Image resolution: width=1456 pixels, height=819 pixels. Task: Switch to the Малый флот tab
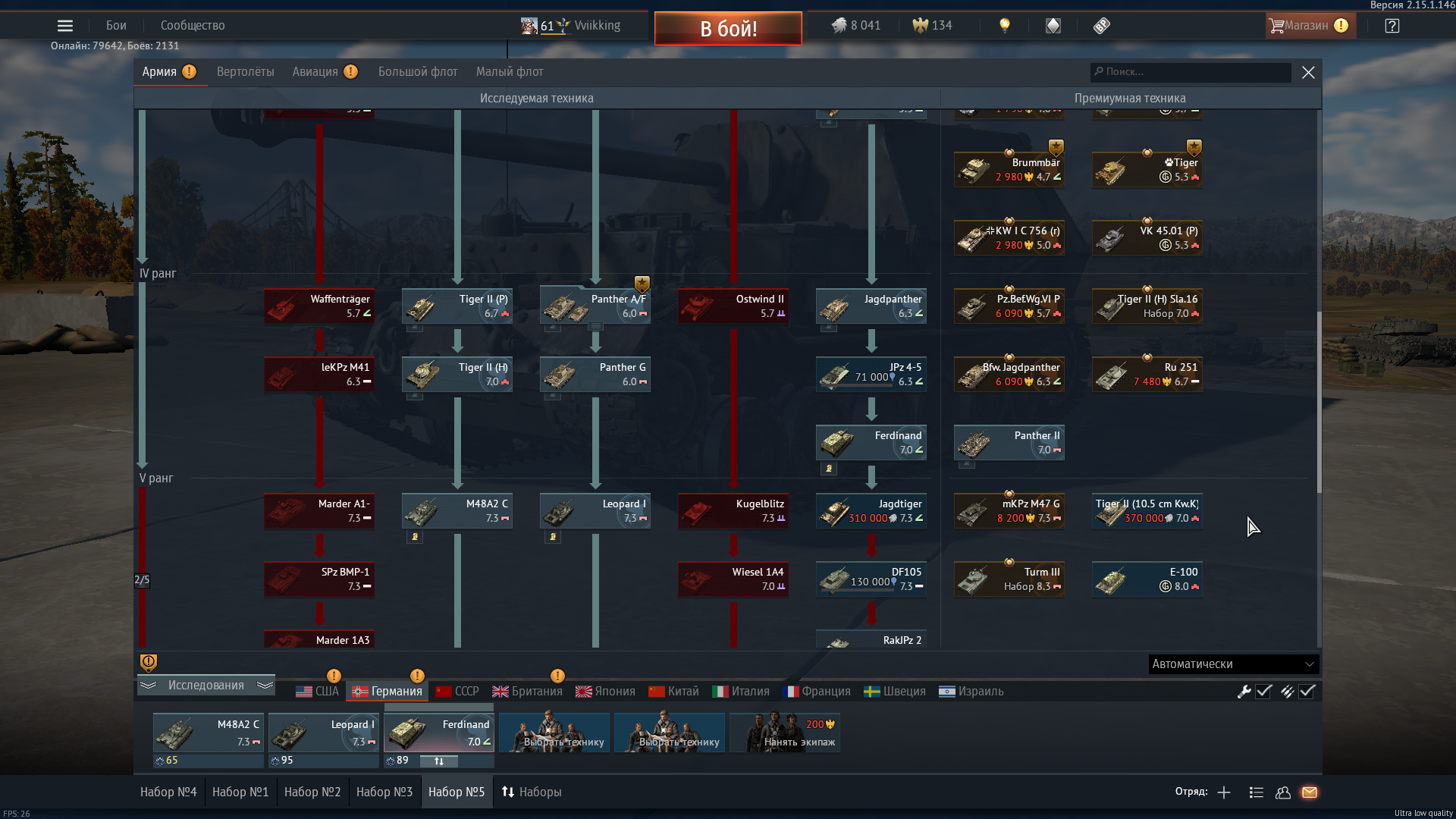click(510, 72)
